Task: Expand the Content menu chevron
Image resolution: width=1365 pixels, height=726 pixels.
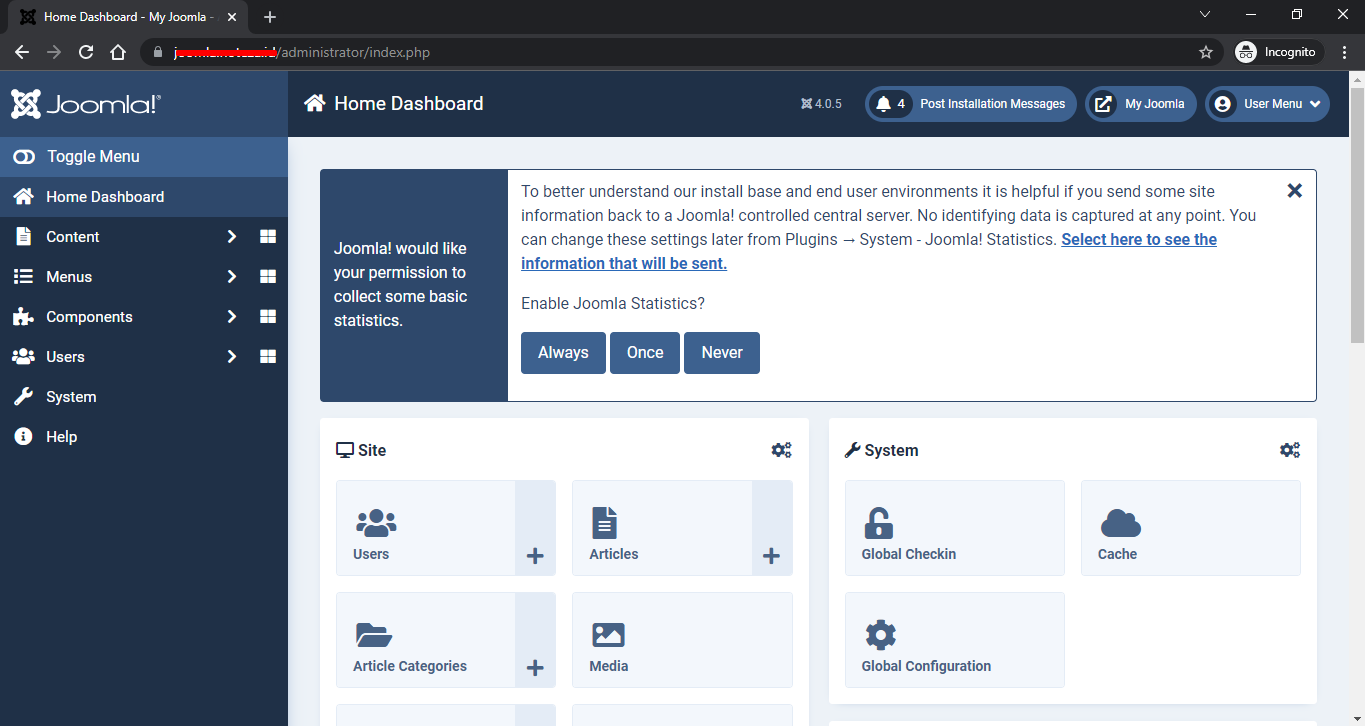Action: point(232,237)
